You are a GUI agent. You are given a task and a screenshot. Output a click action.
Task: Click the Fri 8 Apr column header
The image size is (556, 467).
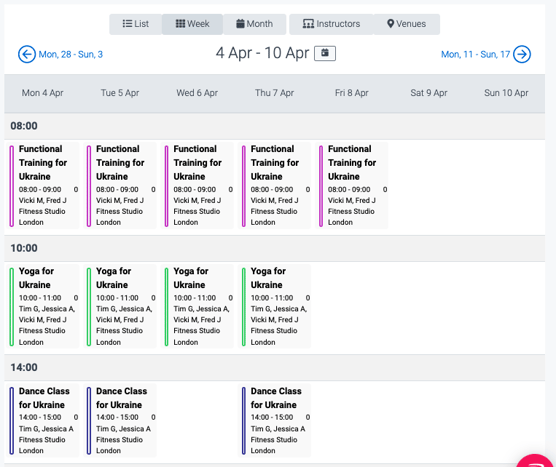click(x=352, y=93)
